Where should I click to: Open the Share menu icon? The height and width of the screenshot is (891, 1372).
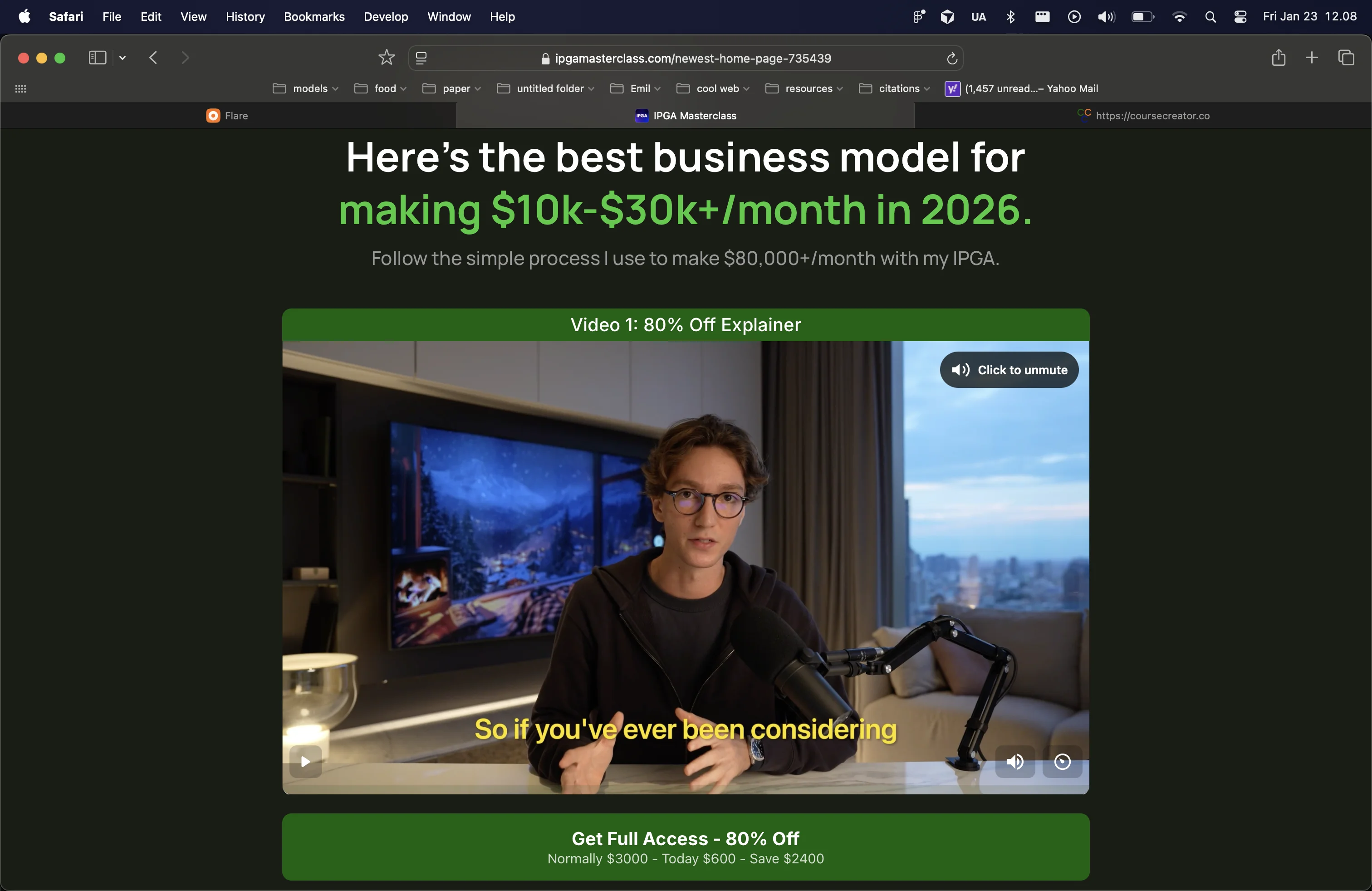coord(1279,58)
